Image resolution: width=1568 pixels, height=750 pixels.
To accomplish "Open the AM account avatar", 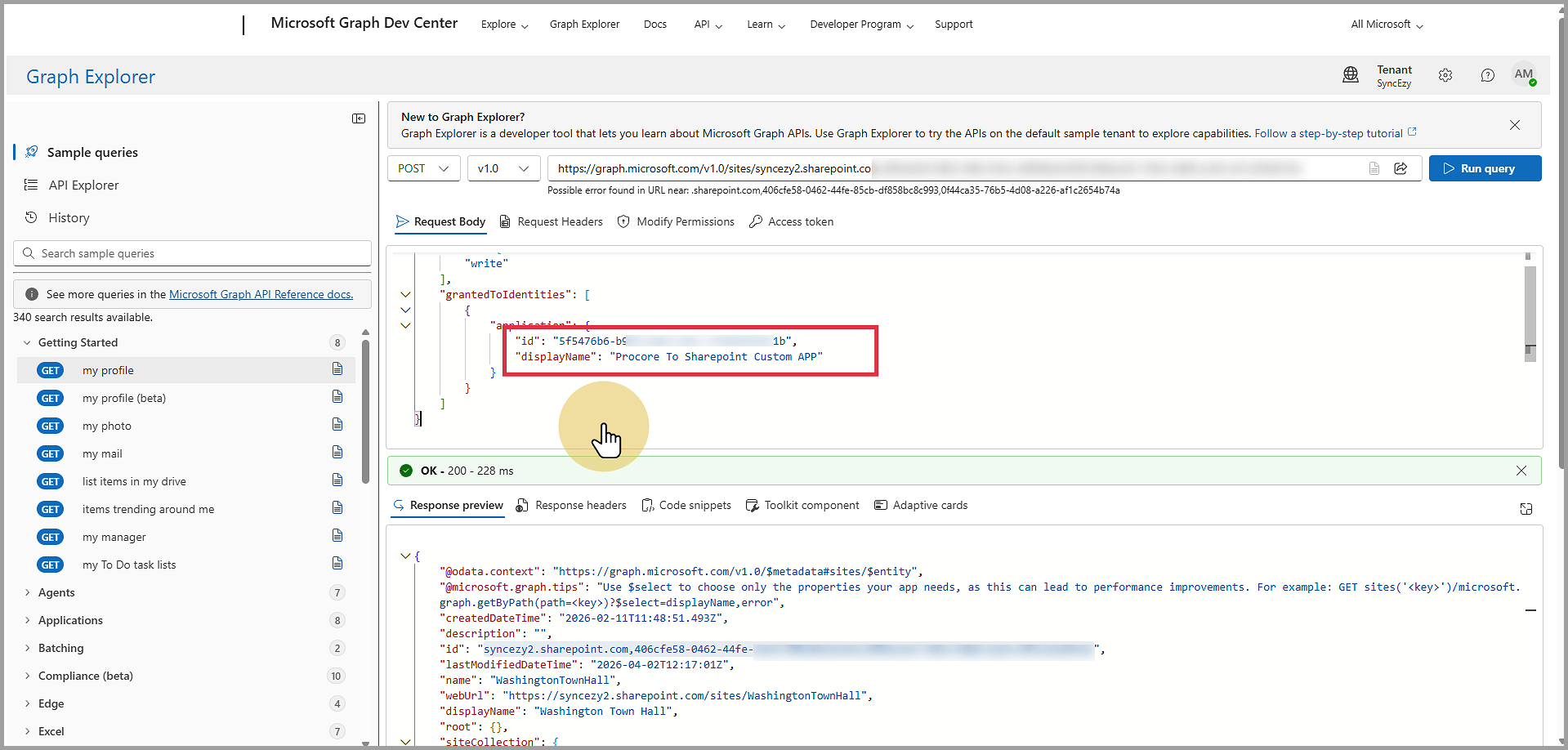I will pyautogui.click(x=1525, y=74).
